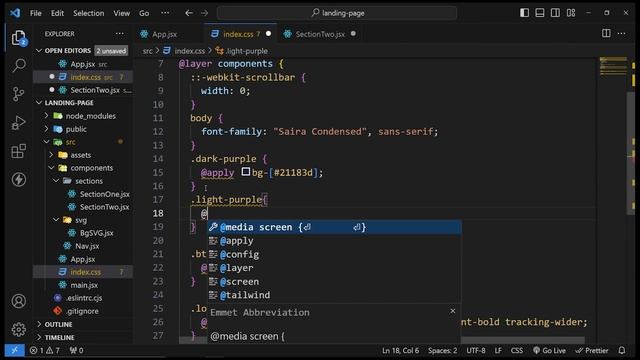Viewport: 640px width, 360px height.
Task: Collapse the src folder
Action: pos(83,142)
